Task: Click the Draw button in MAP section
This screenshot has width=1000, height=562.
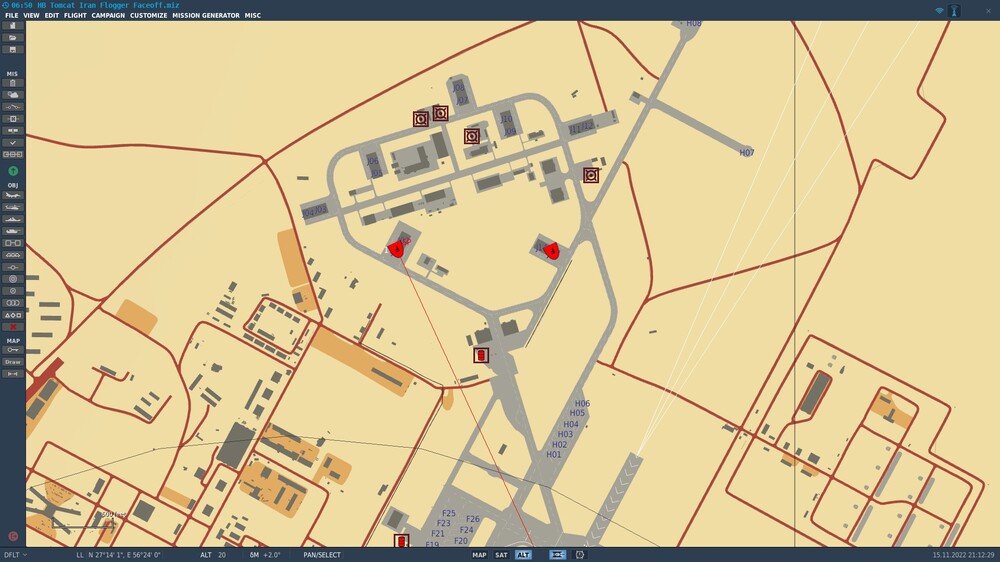Action: pyautogui.click(x=13, y=362)
